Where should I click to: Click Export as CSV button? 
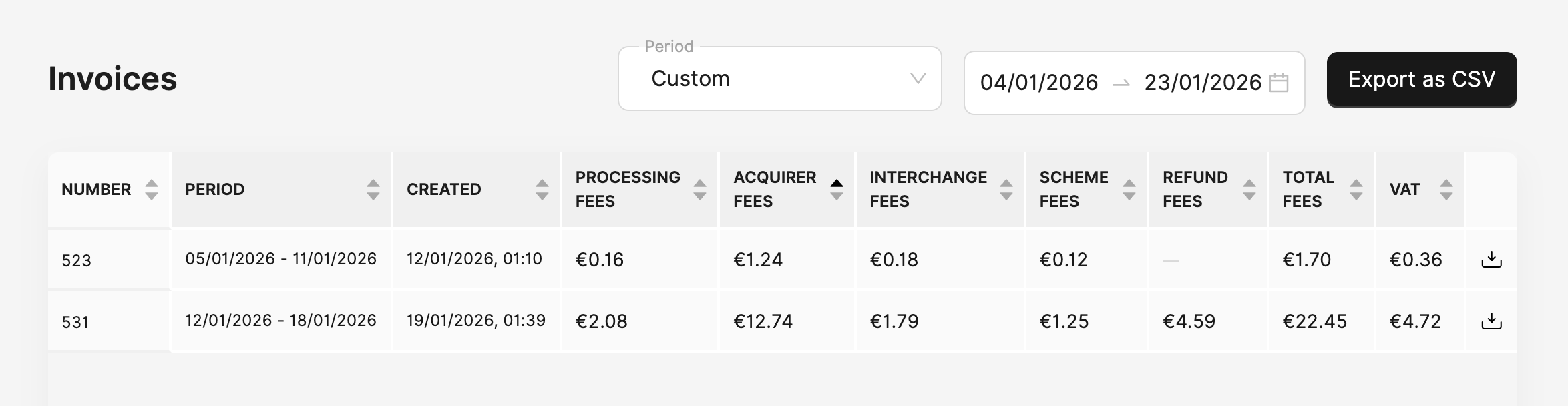pos(1422,79)
